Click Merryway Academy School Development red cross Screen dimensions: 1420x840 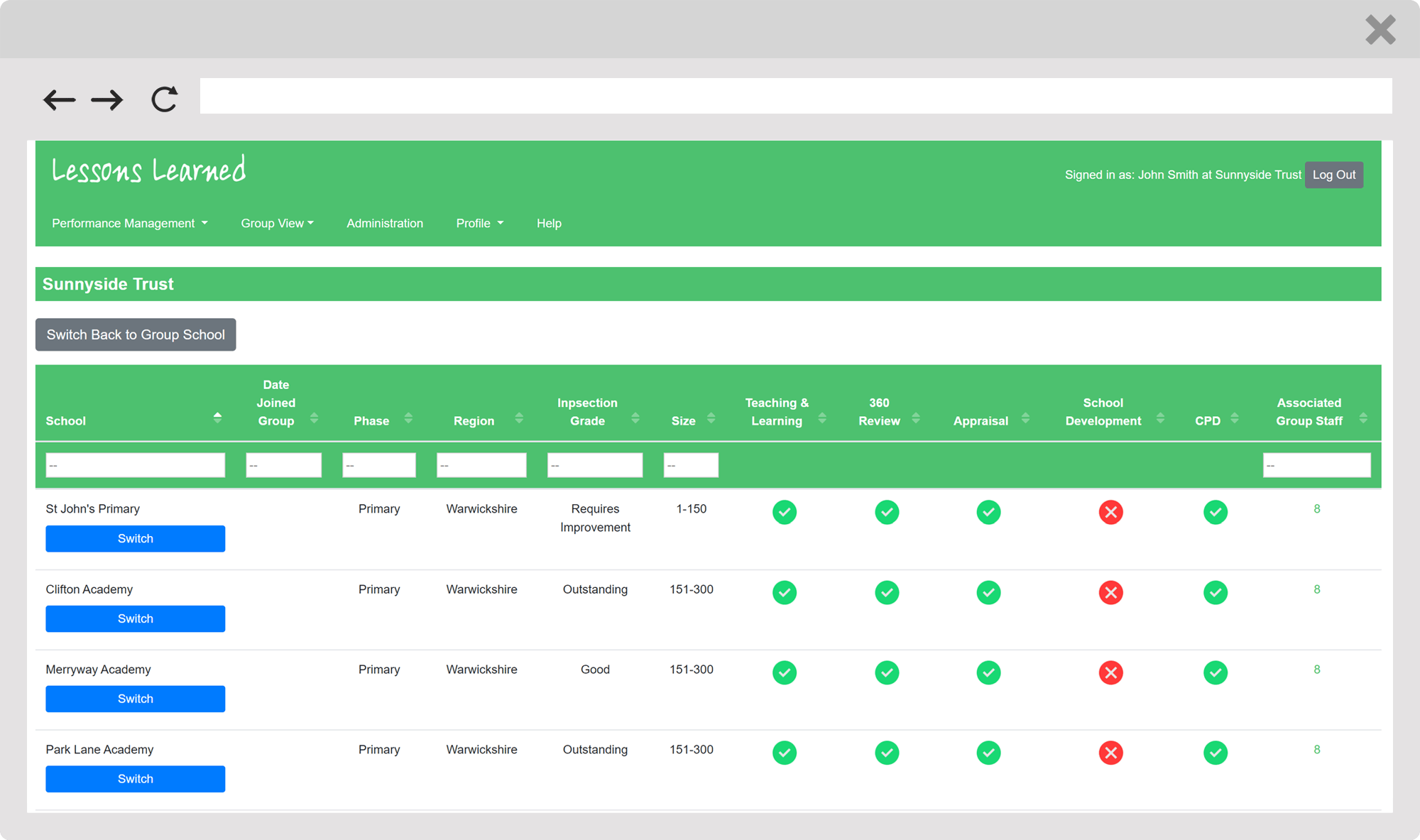1111,672
